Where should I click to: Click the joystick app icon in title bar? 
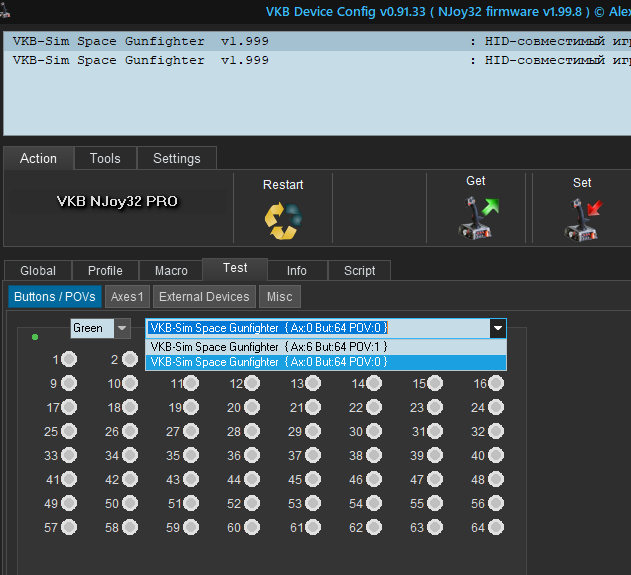[5, 10]
